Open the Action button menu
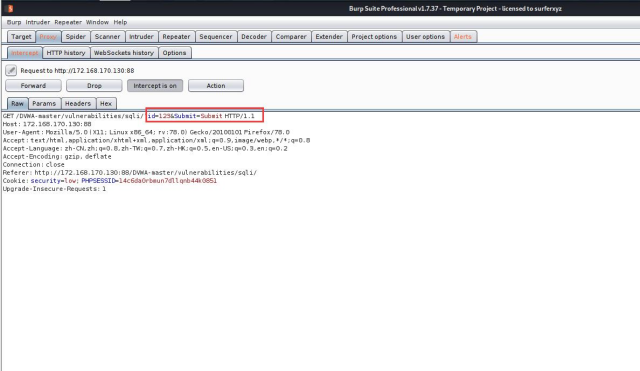This screenshot has height=371, width=640. [x=216, y=86]
